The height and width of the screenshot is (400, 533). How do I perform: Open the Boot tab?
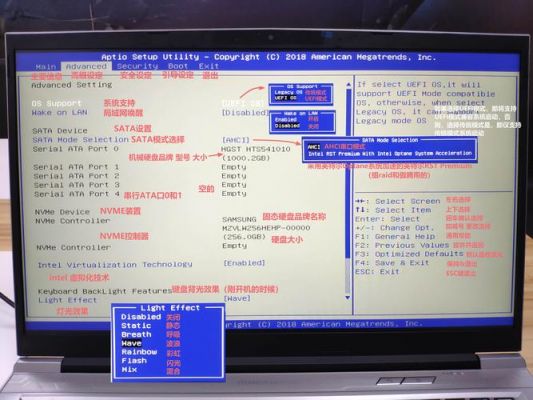point(178,66)
